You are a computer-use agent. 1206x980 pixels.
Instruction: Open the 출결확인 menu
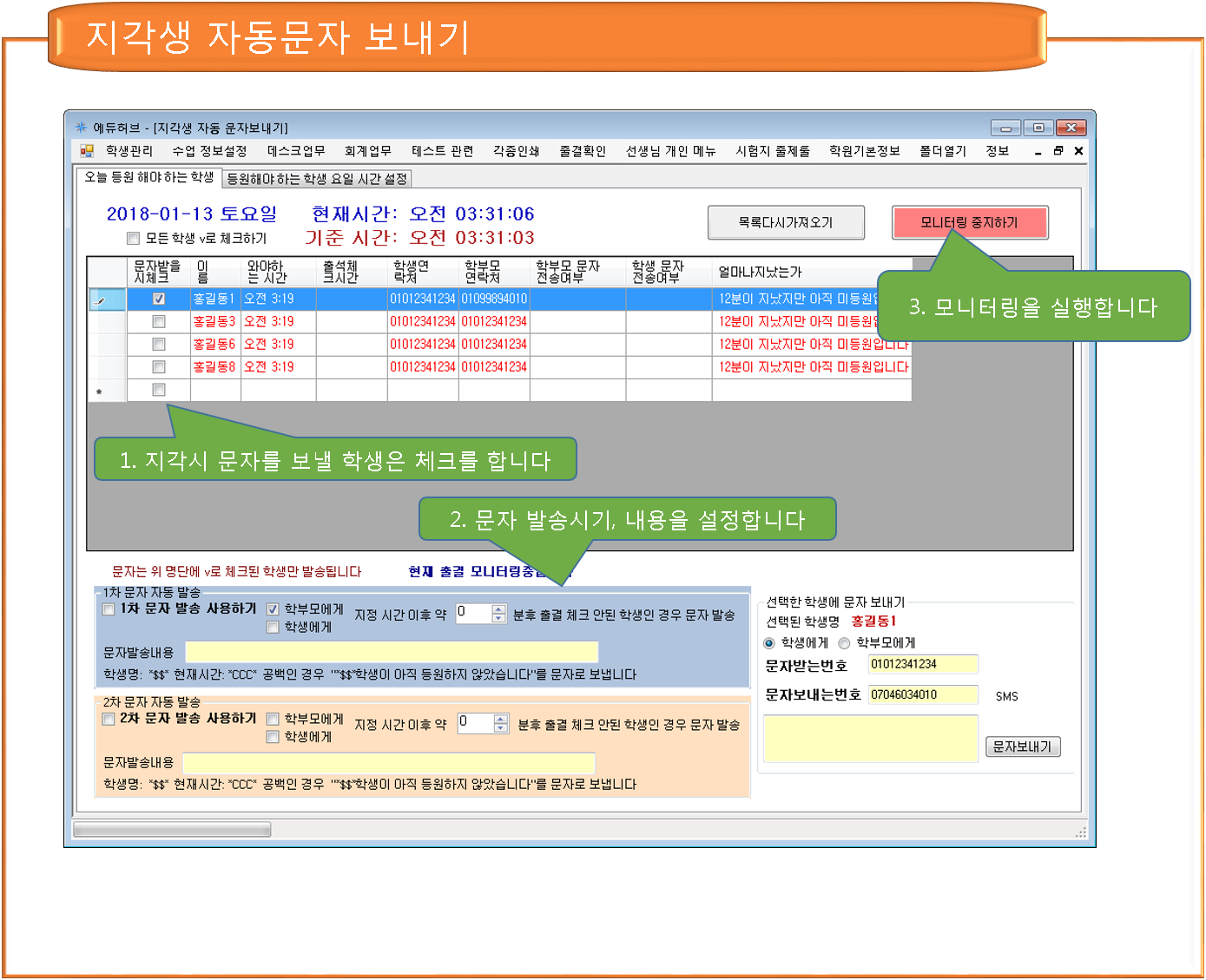point(583,151)
